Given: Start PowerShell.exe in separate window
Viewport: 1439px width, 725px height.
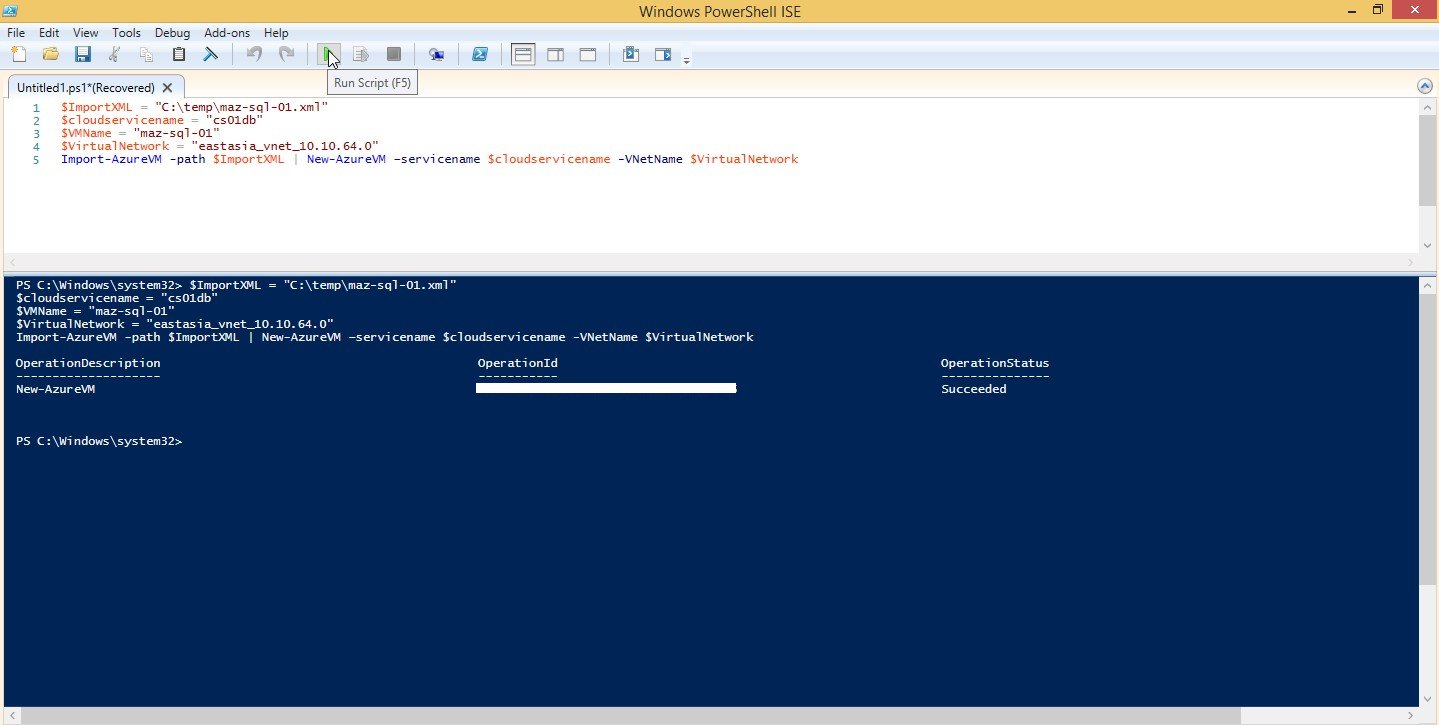Looking at the screenshot, I should tap(480, 54).
